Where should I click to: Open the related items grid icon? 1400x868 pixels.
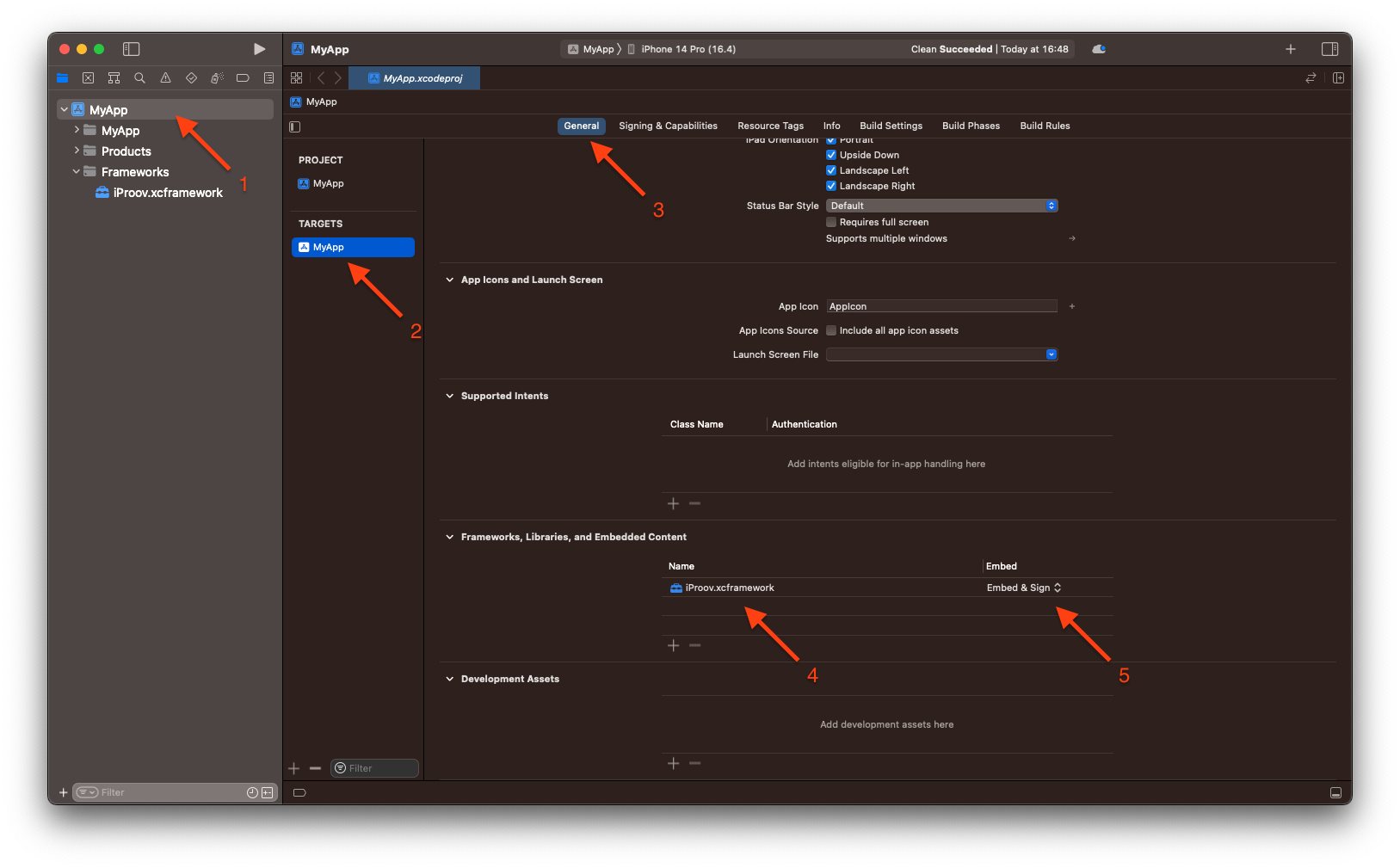click(296, 77)
